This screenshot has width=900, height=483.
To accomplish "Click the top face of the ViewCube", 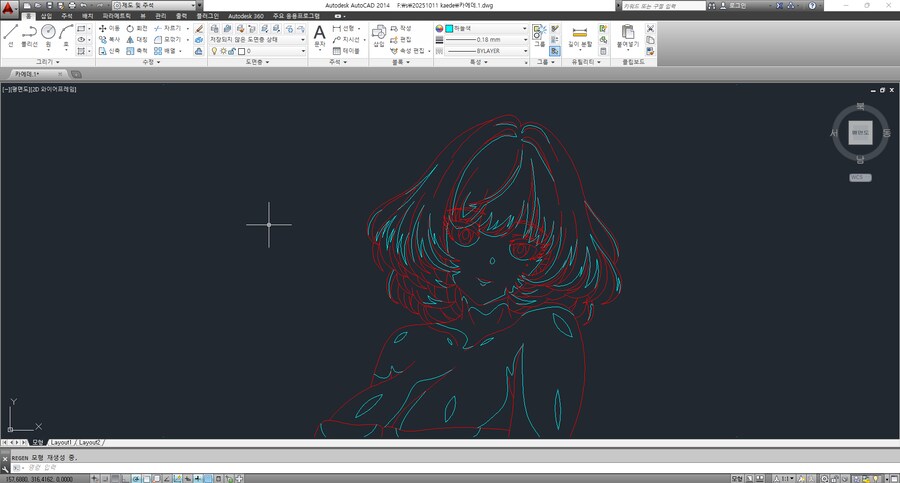I will (x=860, y=133).
